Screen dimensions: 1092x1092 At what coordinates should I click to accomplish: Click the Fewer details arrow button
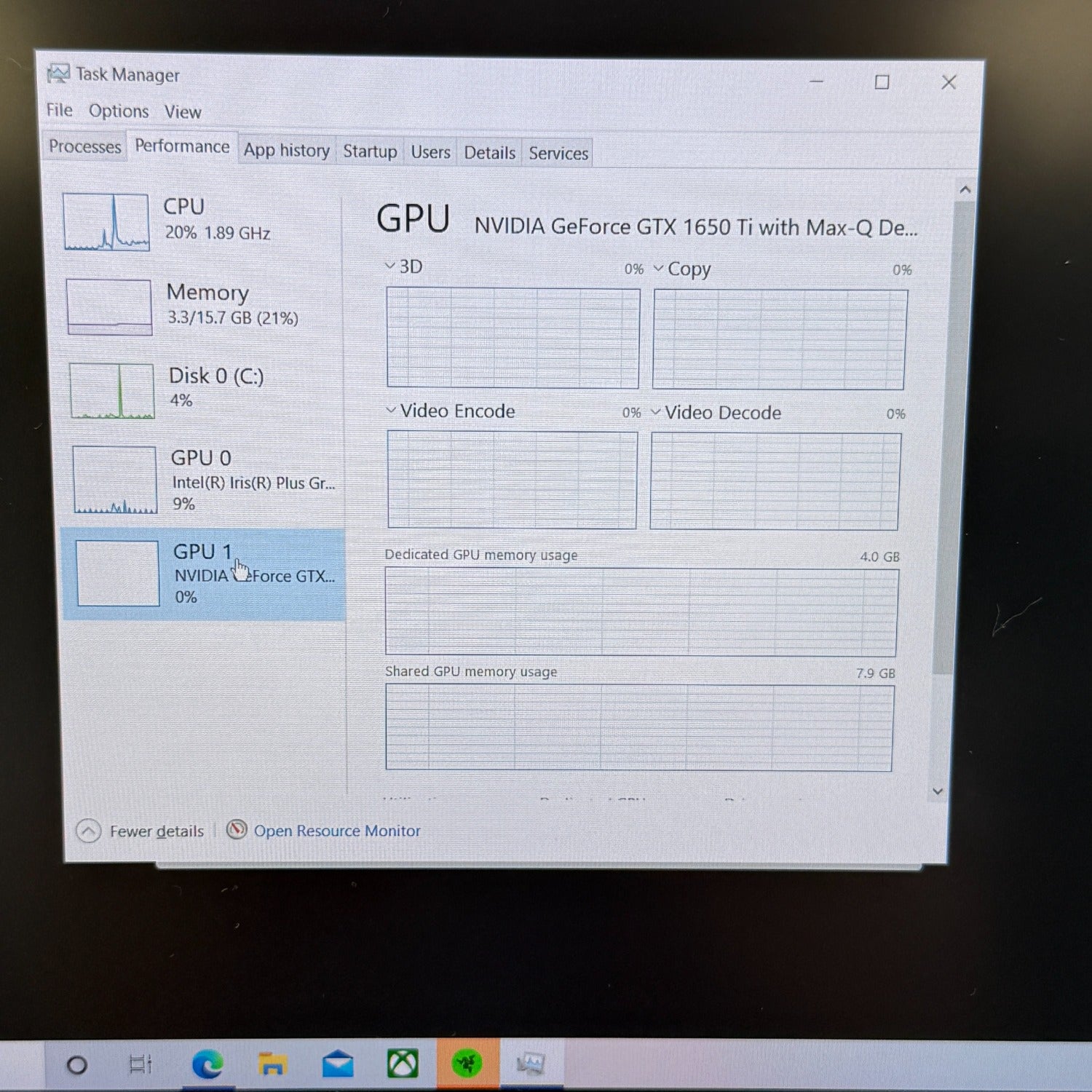click(88, 831)
